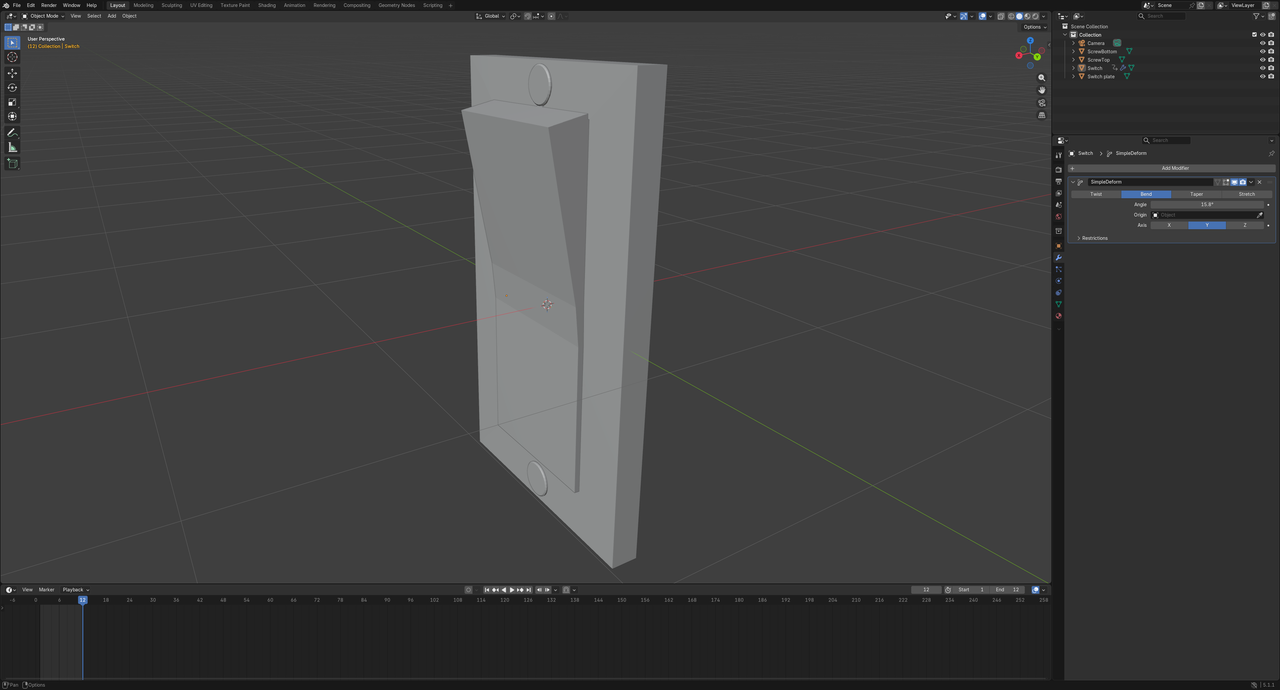Screen dimensions: 1280x690
Task: Select the Annotate tool
Action: pos(12,133)
